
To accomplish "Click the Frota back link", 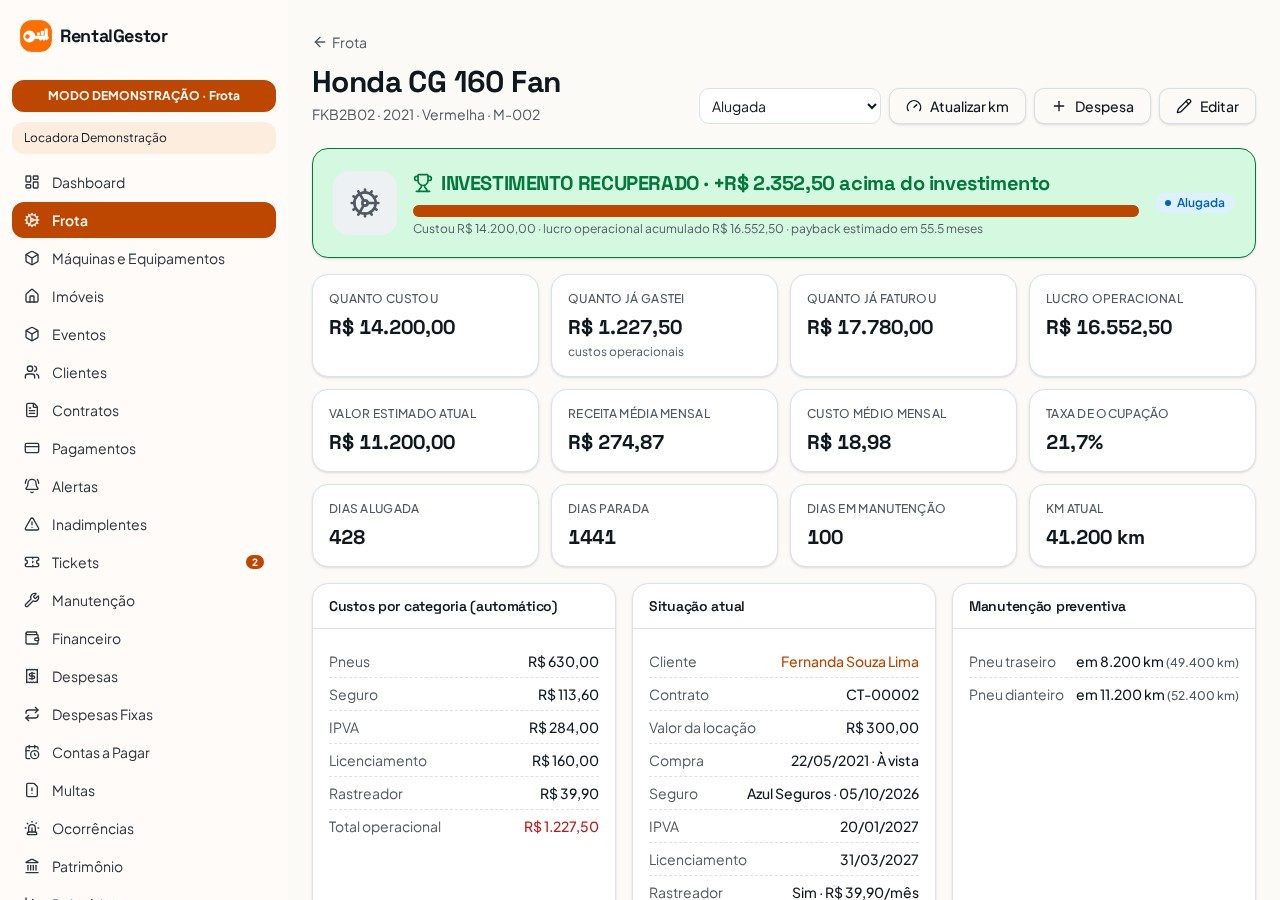I will (340, 42).
